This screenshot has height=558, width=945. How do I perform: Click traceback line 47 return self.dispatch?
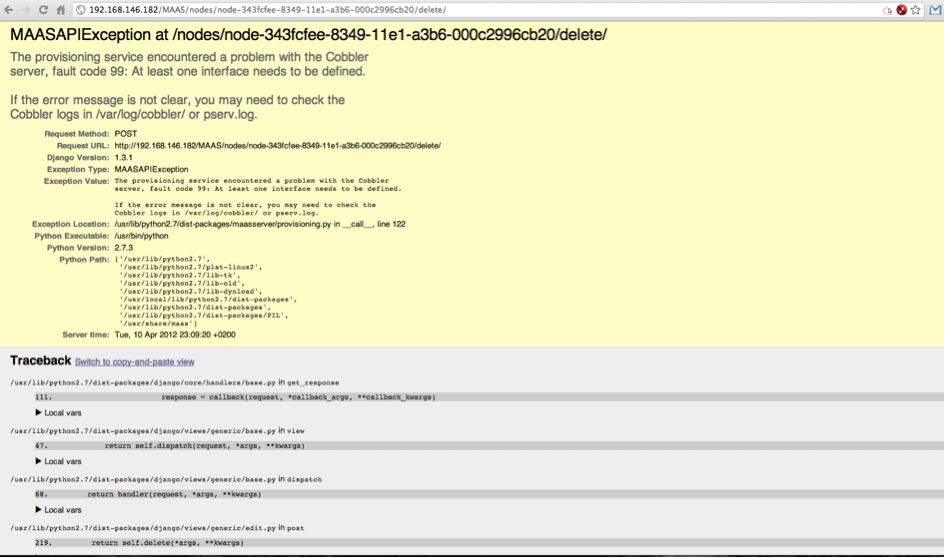[489, 446]
